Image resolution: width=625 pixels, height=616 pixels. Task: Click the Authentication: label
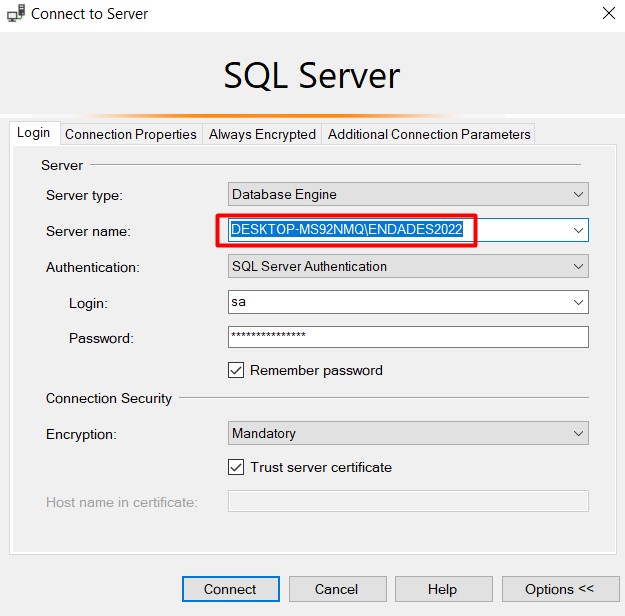[92, 267]
